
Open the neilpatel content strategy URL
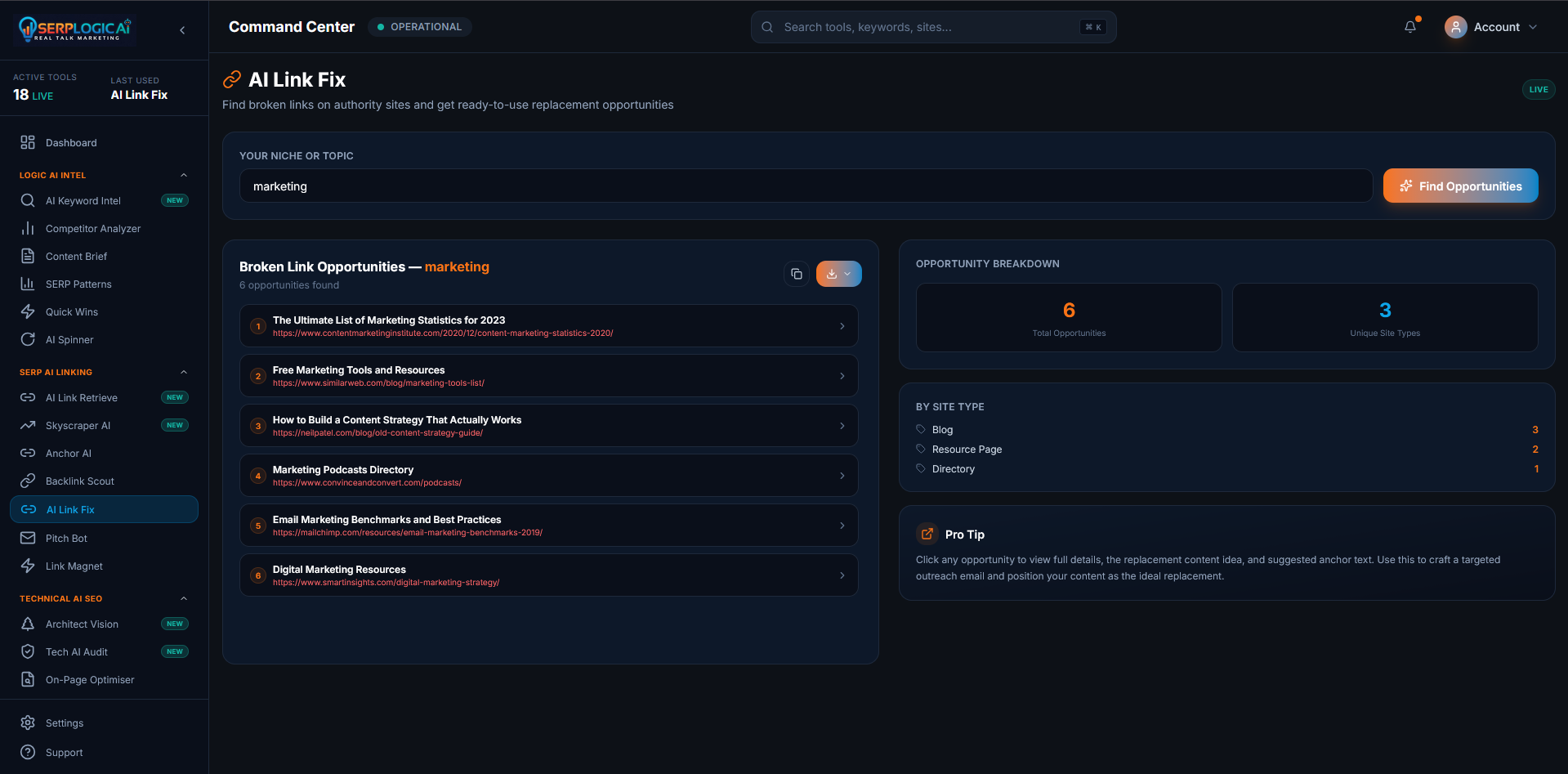coord(377,433)
